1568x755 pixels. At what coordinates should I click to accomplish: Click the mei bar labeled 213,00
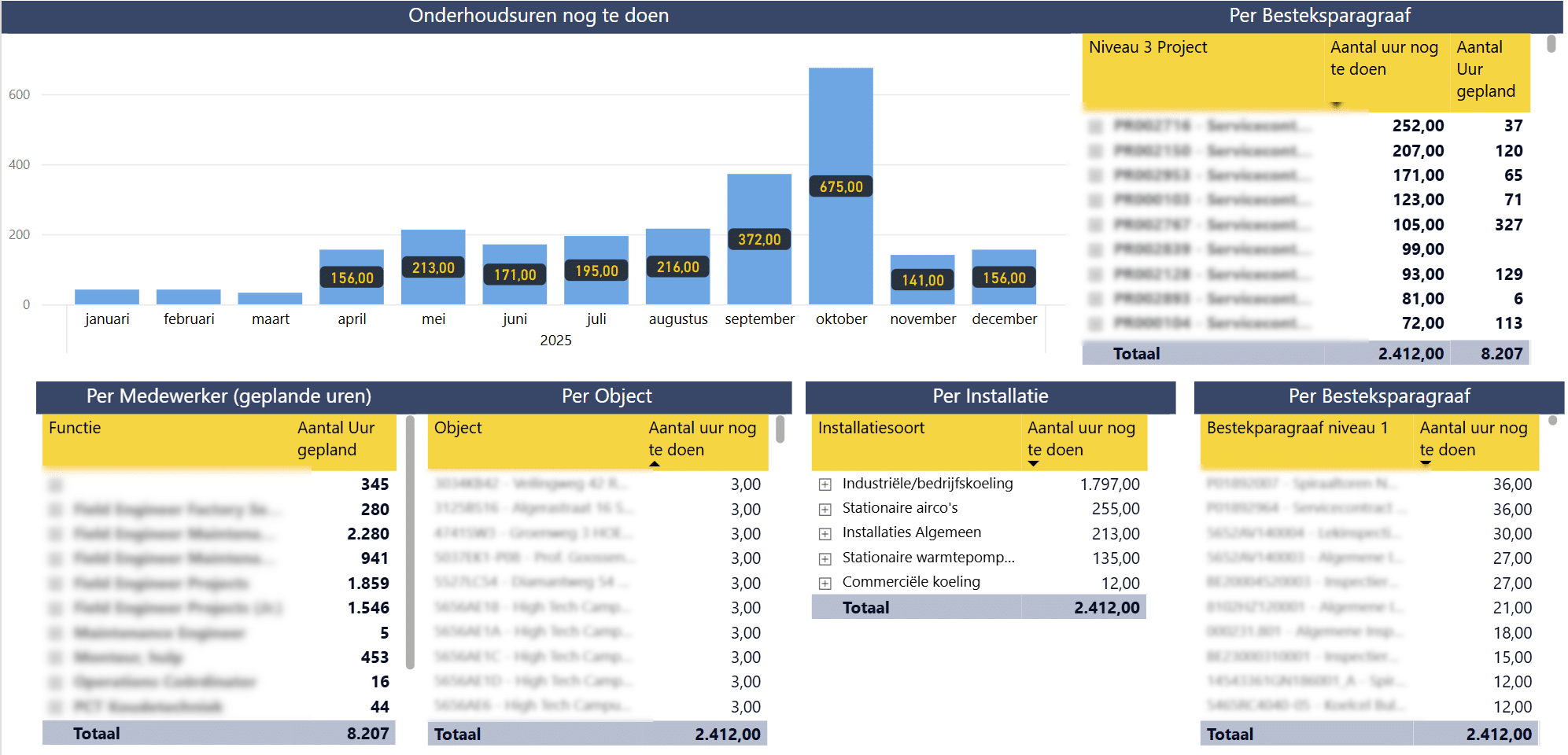(x=433, y=267)
